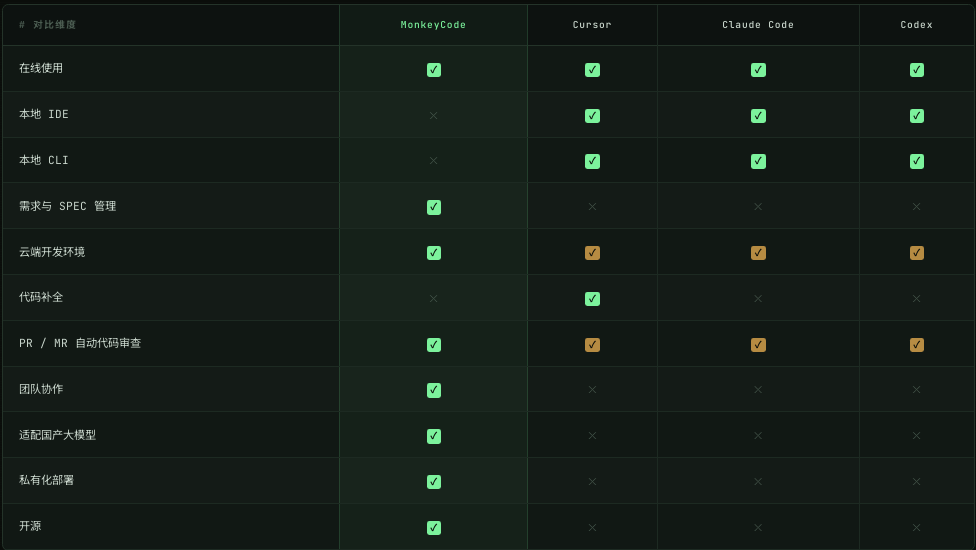Click Codex cross mark for 开源
976x550 pixels.
916,528
